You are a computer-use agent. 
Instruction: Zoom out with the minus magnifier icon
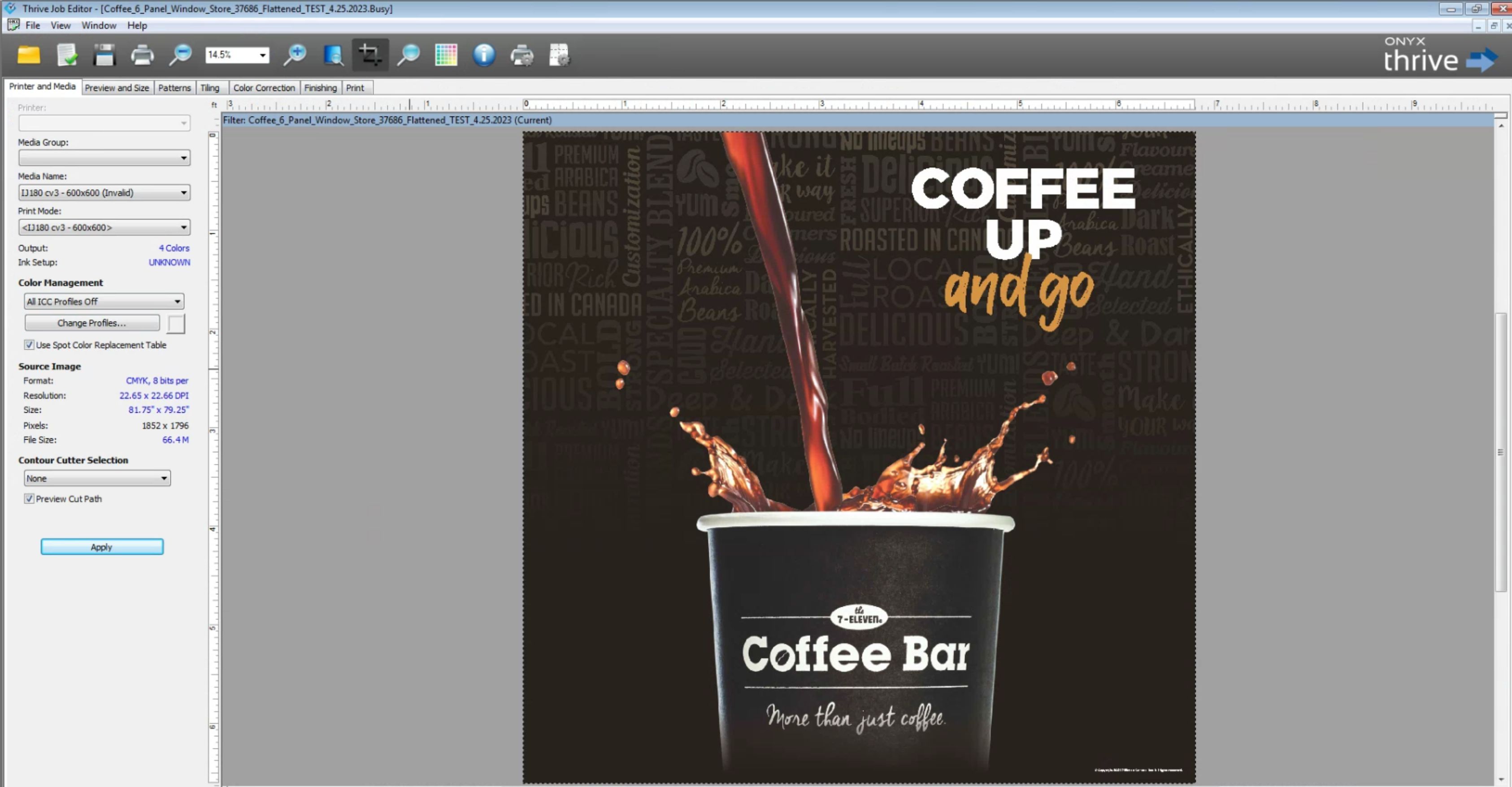coord(180,55)
